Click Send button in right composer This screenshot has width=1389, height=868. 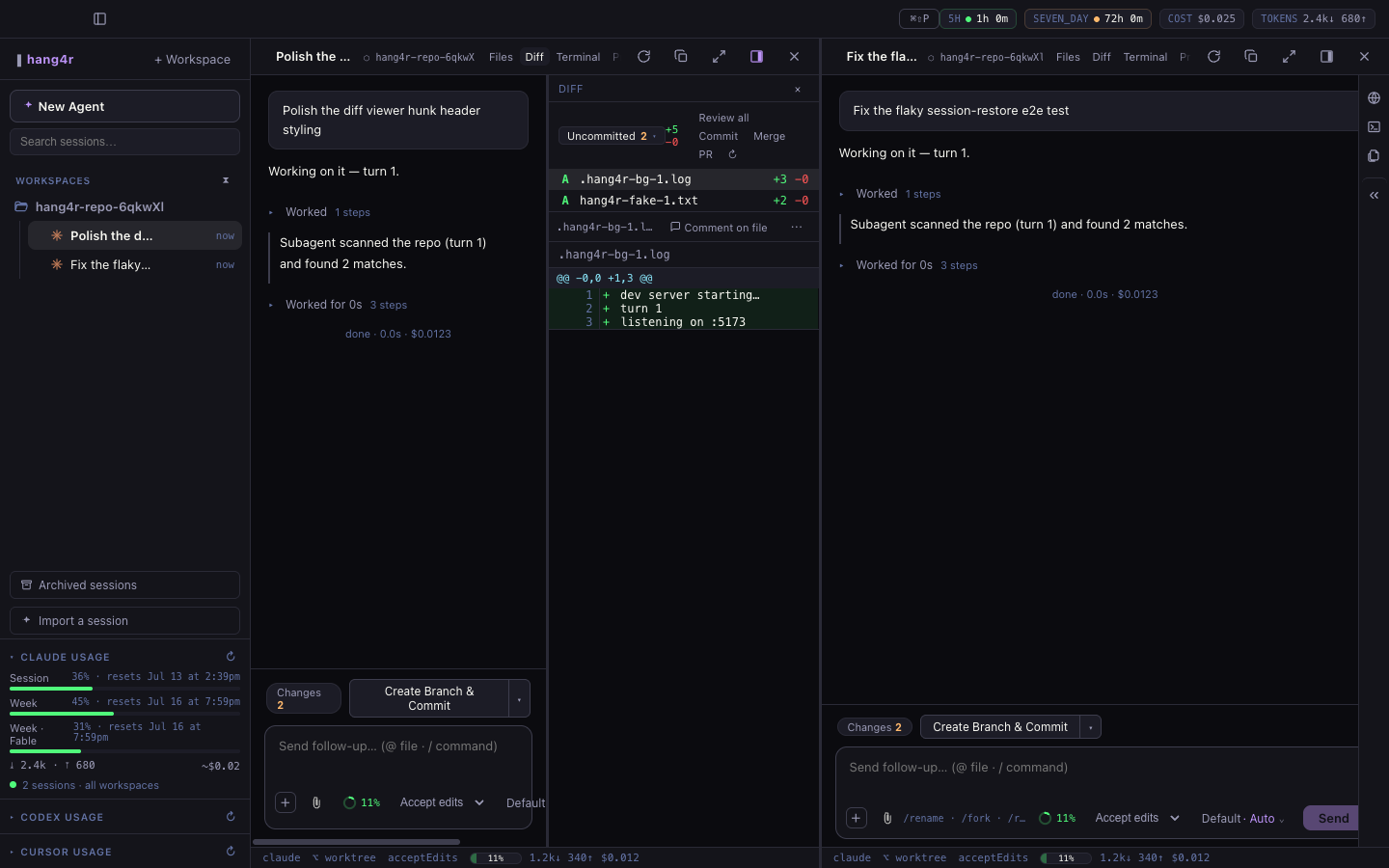pos(1331,818)
